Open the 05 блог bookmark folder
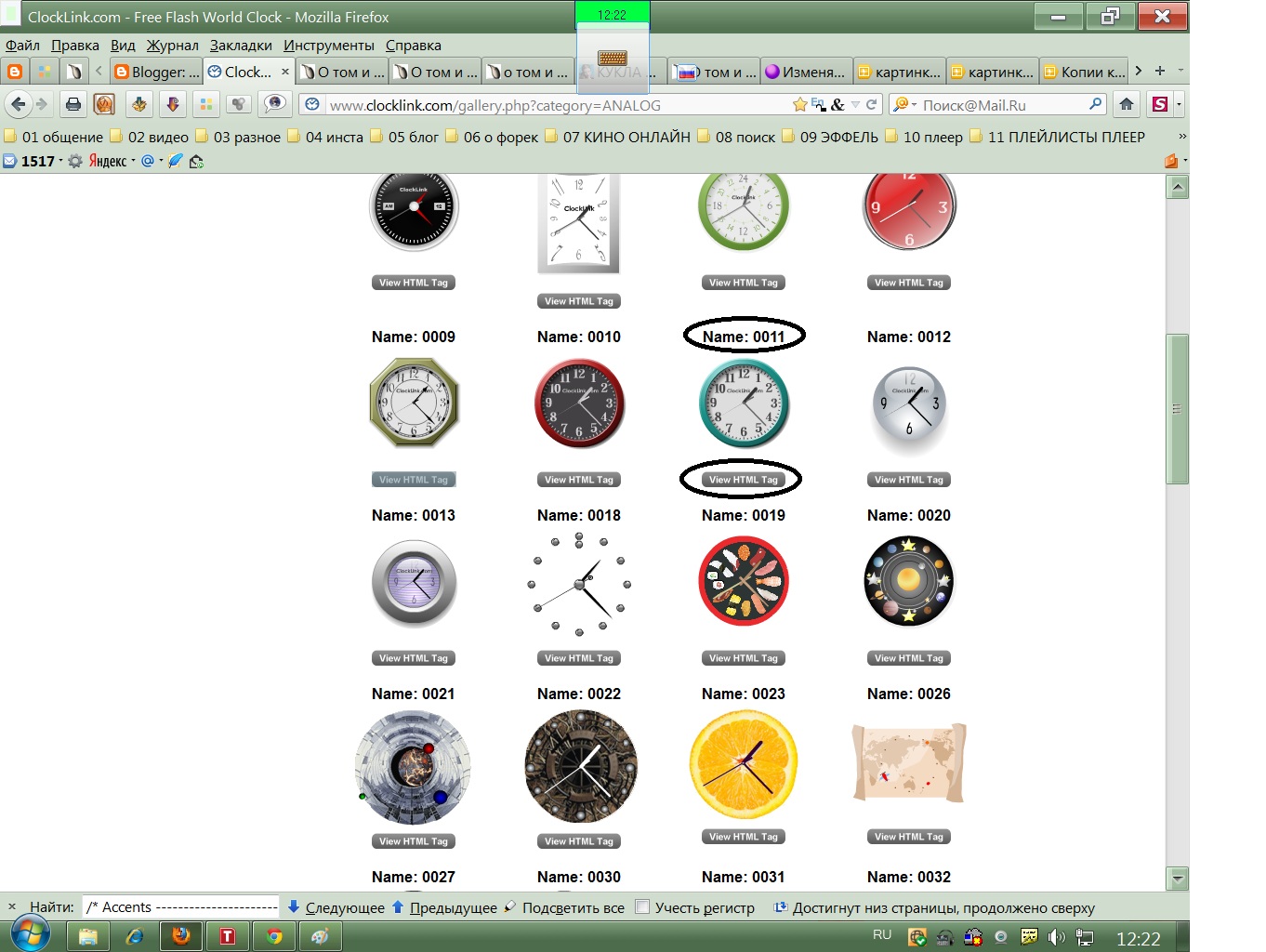 pos(404,137)
